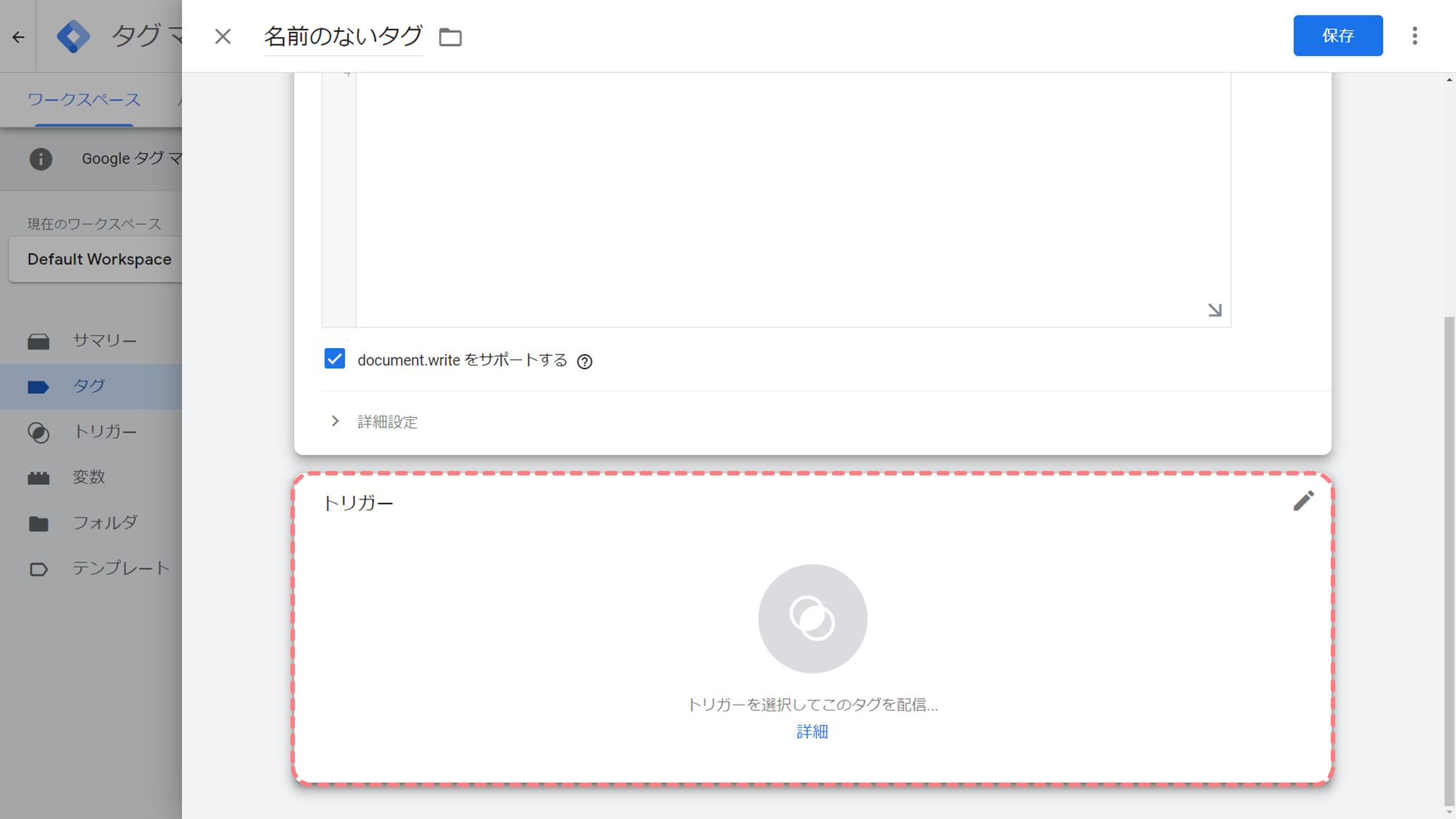This screenshot has height=819, width=1456.
Task: Click the テンプレート outline tag icon
Action: coord(39,569)
